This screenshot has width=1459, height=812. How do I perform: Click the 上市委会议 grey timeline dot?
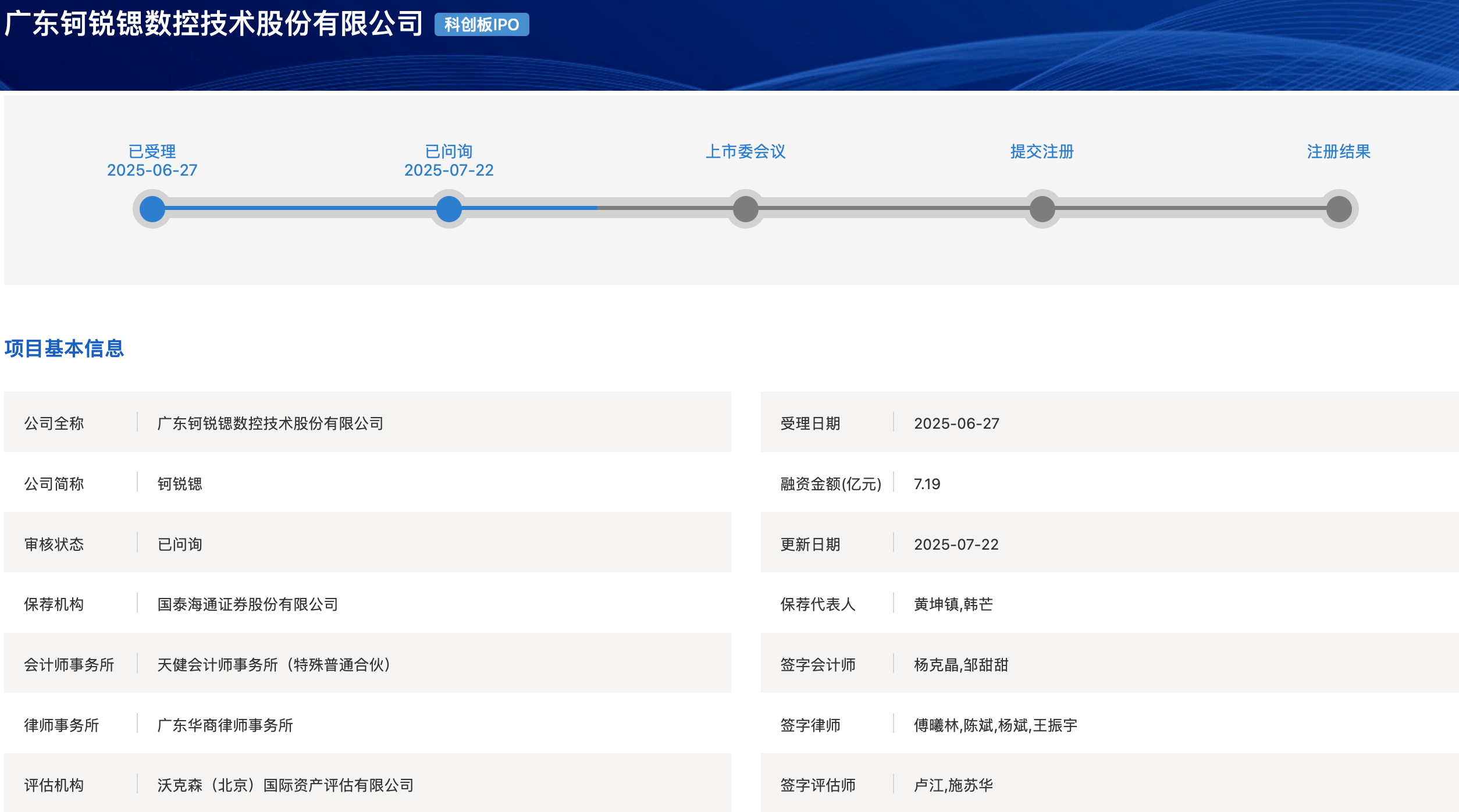tap(746, 209)
